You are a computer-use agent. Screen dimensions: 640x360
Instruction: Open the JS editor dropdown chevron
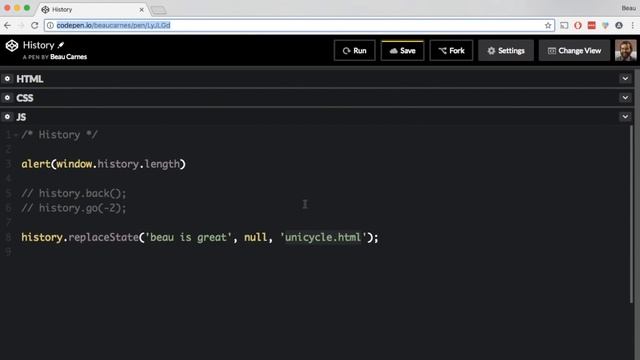tap(625, 117)
